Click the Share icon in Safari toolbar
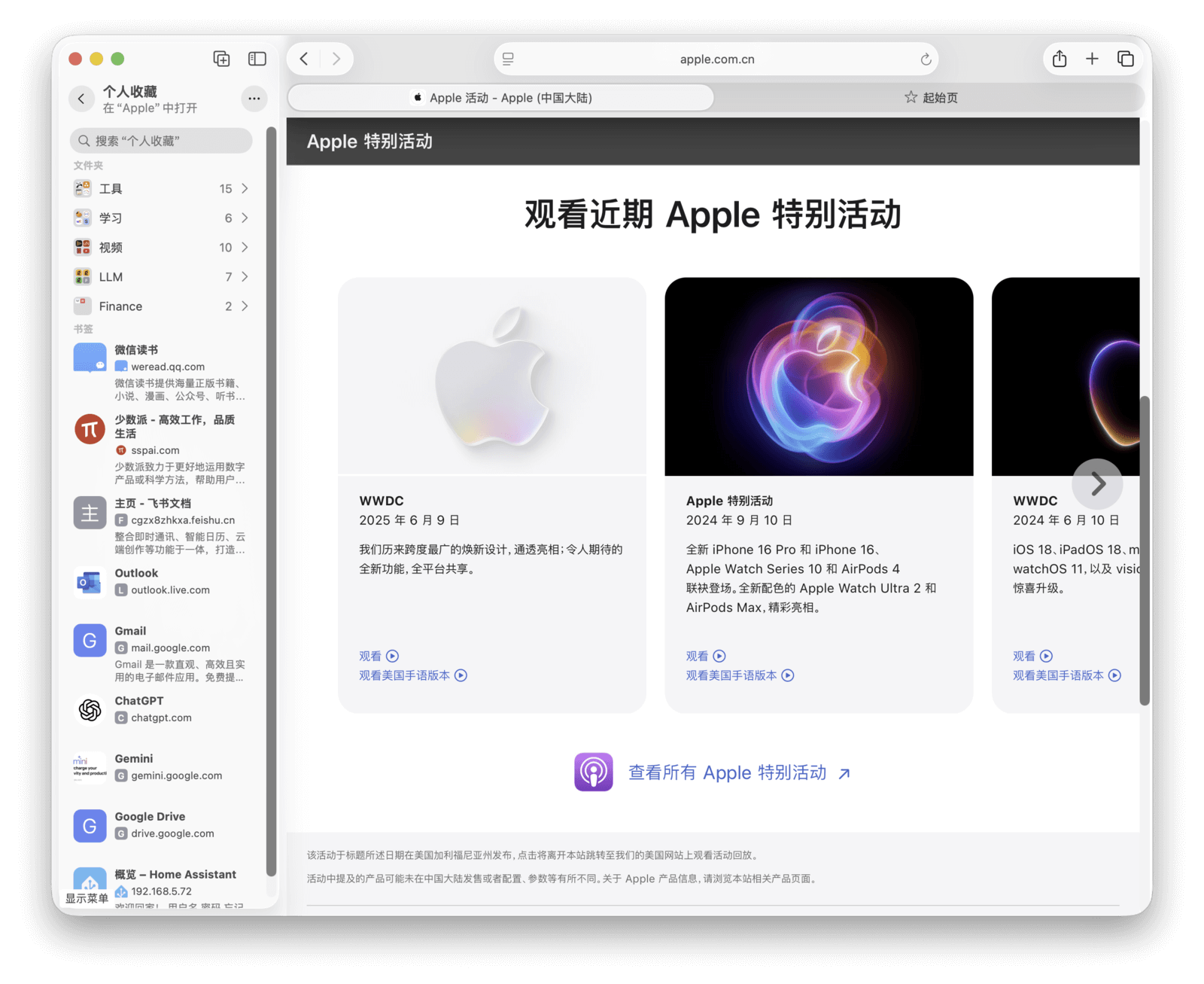Image resolution: width=1204 pixels, height=984 pixels. [x=1059, y=59]
